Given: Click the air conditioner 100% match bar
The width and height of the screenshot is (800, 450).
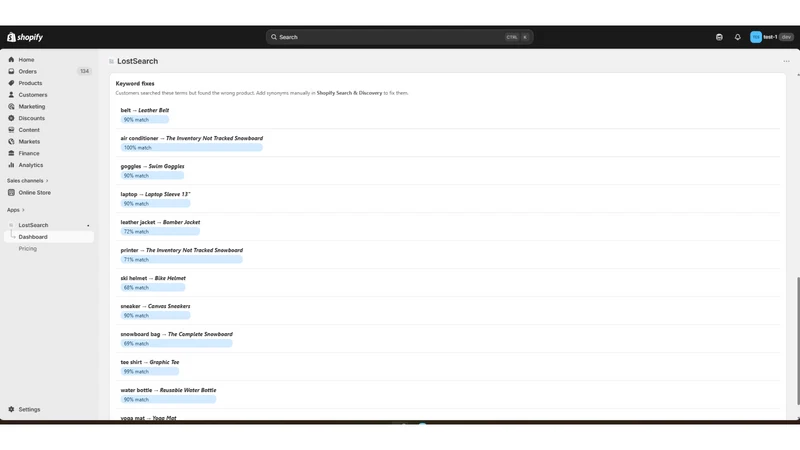Looking at the screenshot, I should click(191, 148).
